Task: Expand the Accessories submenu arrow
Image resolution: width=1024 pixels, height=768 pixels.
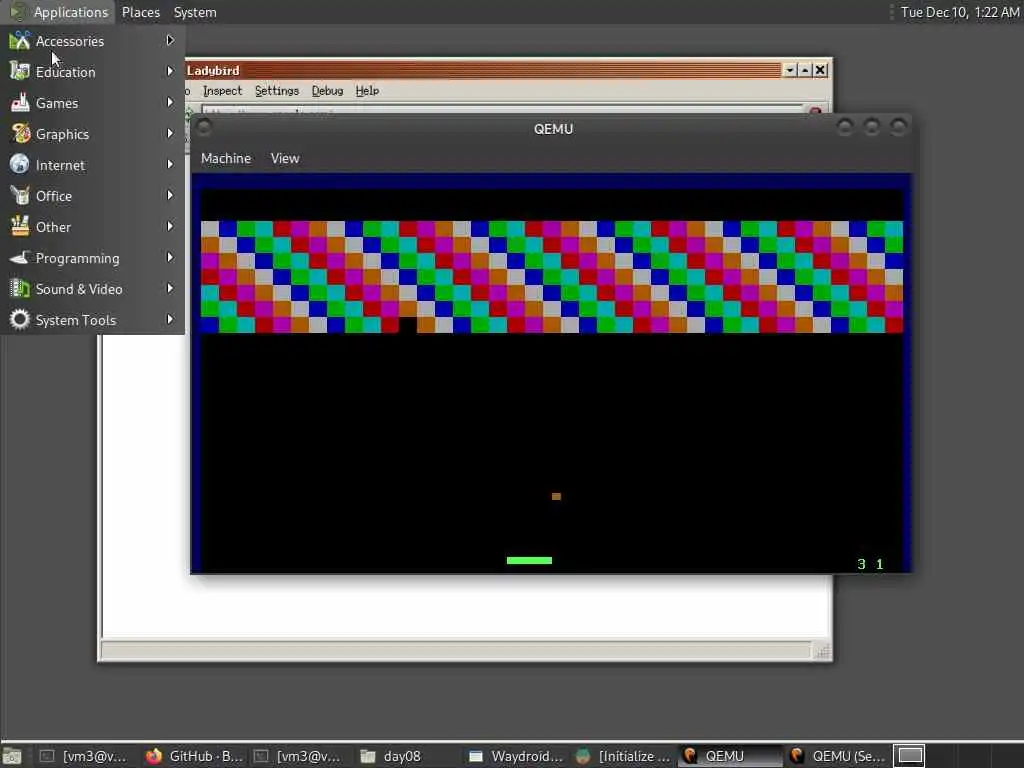Action: [x=170, y=40]
